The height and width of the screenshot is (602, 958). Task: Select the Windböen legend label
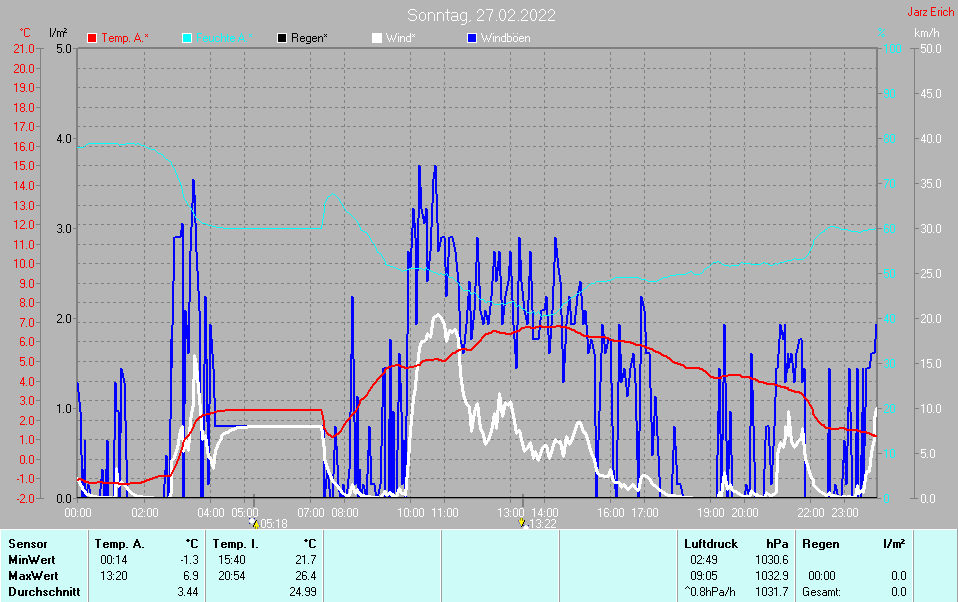505,38
